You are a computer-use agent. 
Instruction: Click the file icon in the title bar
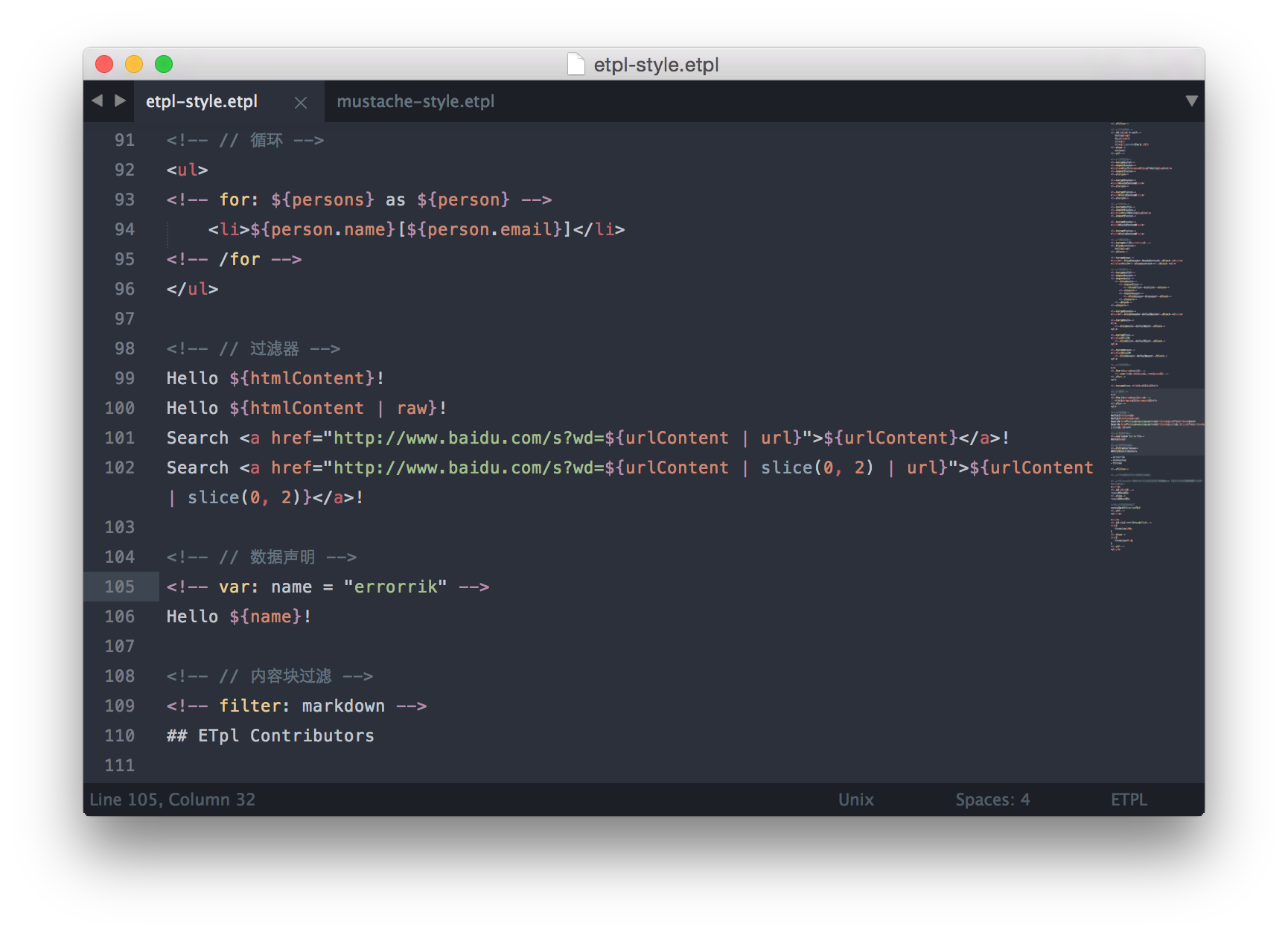click(x=576, y=64)
